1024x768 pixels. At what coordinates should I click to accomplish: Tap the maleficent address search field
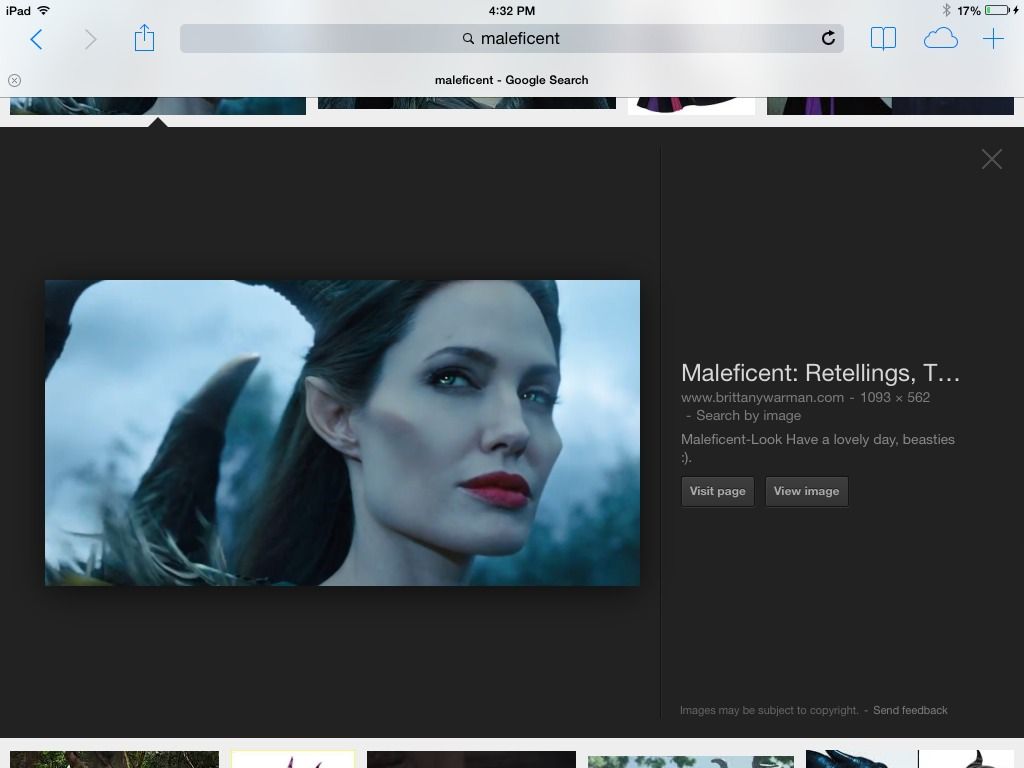pos(511,39)
